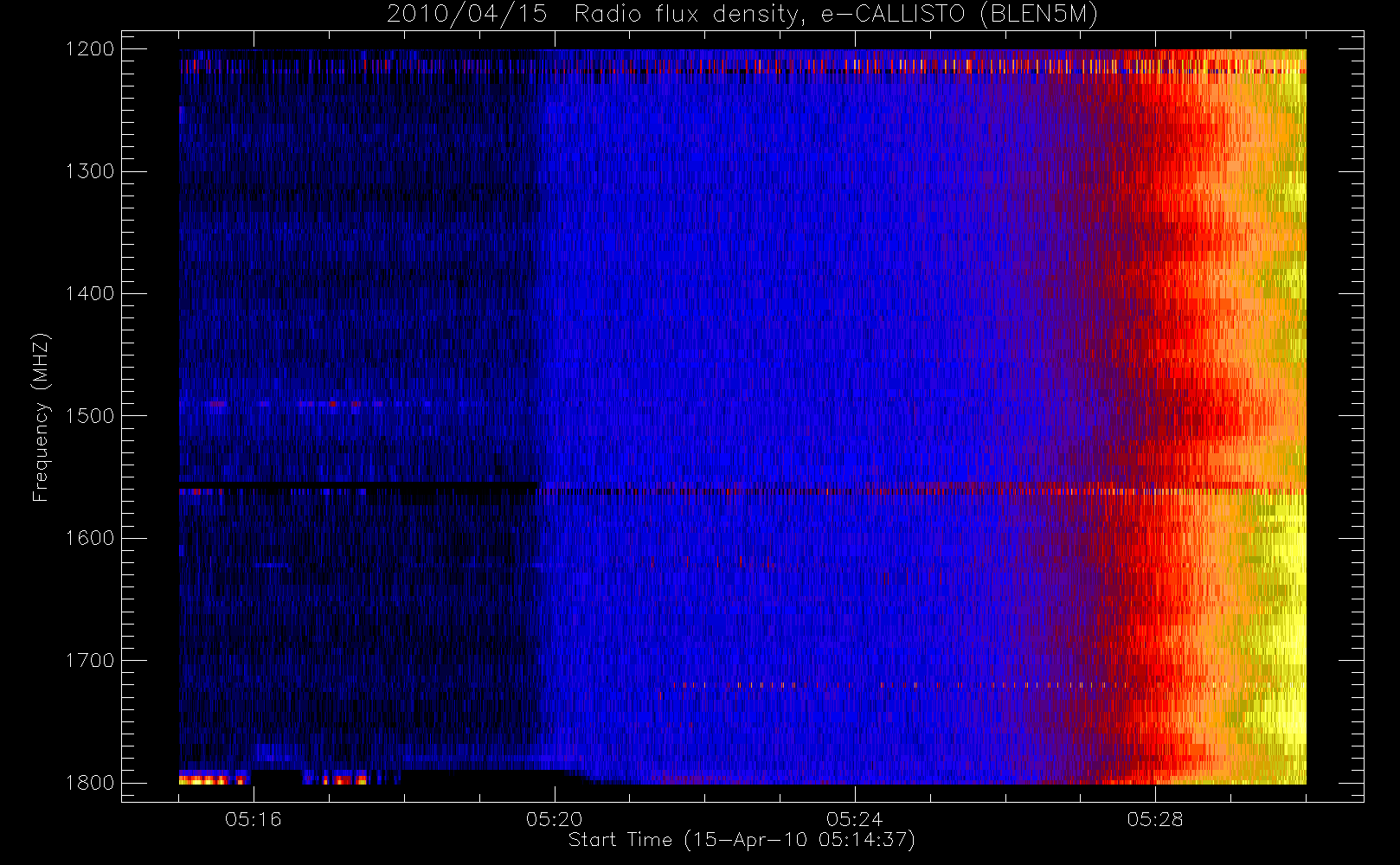Select the 1700 frequency tick label
Viewport: 1400px width, 865px height.
click(90, 661)
